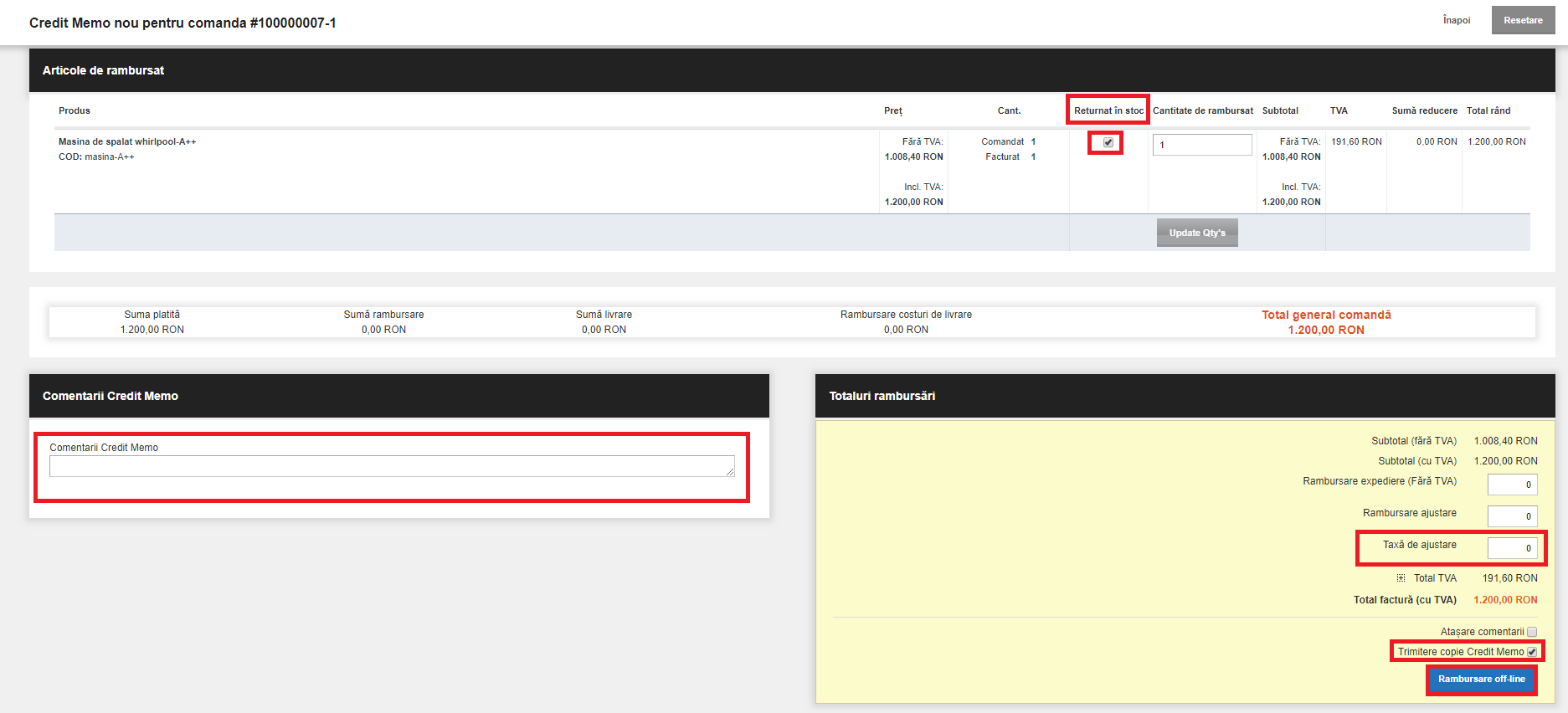The width and height of the screenshot is (1568, 713).
Task: Click the Suma plătită value
Action: pyautogui.click(x=152, y=330)
